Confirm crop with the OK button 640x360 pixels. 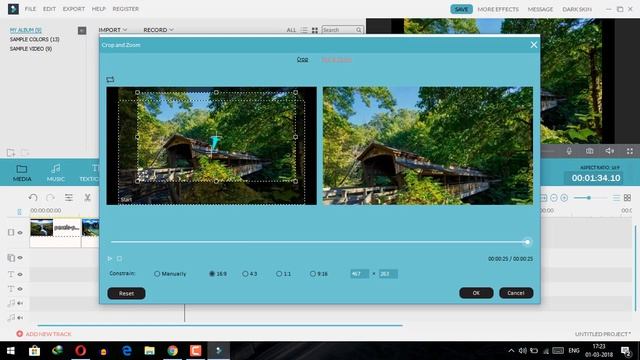[476, 293]
